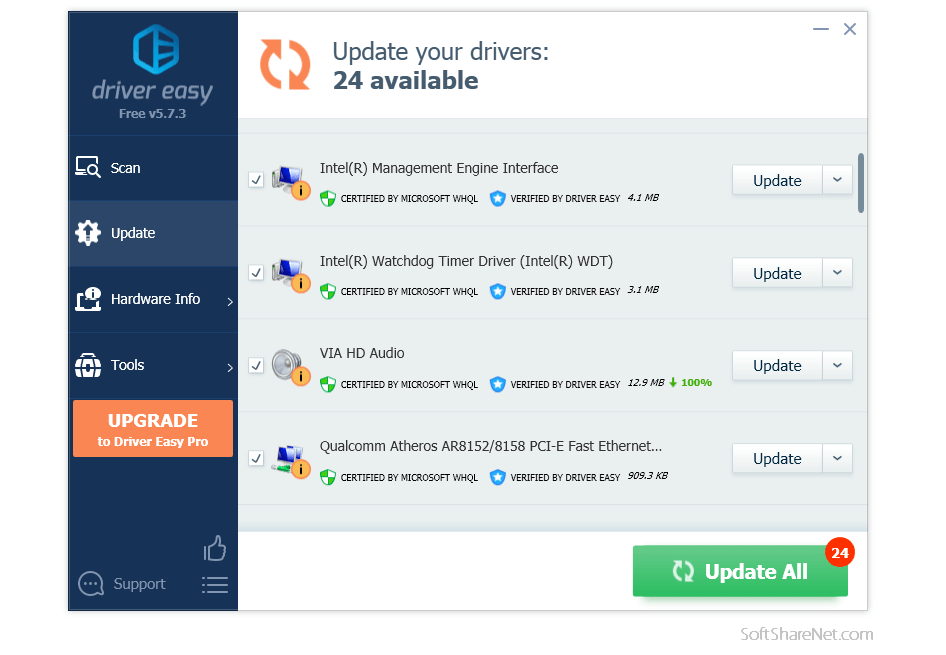
Task: Click the 3.1 MB size label
Action: pos(643,290)
